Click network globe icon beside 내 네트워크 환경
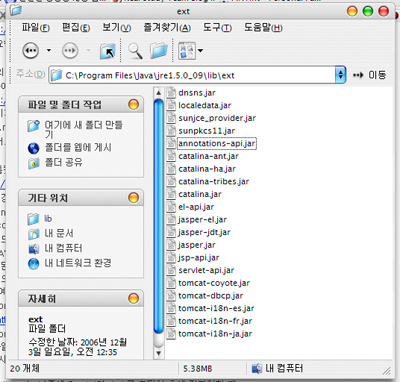 pos(33,263)
